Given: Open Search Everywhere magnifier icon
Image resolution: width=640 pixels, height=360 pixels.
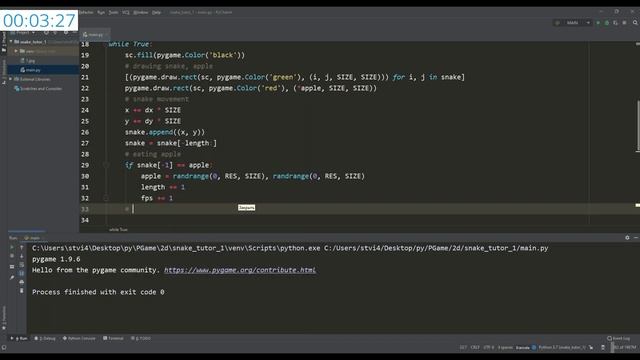Looking at the screenshot, I should click(x=635, y=23).
